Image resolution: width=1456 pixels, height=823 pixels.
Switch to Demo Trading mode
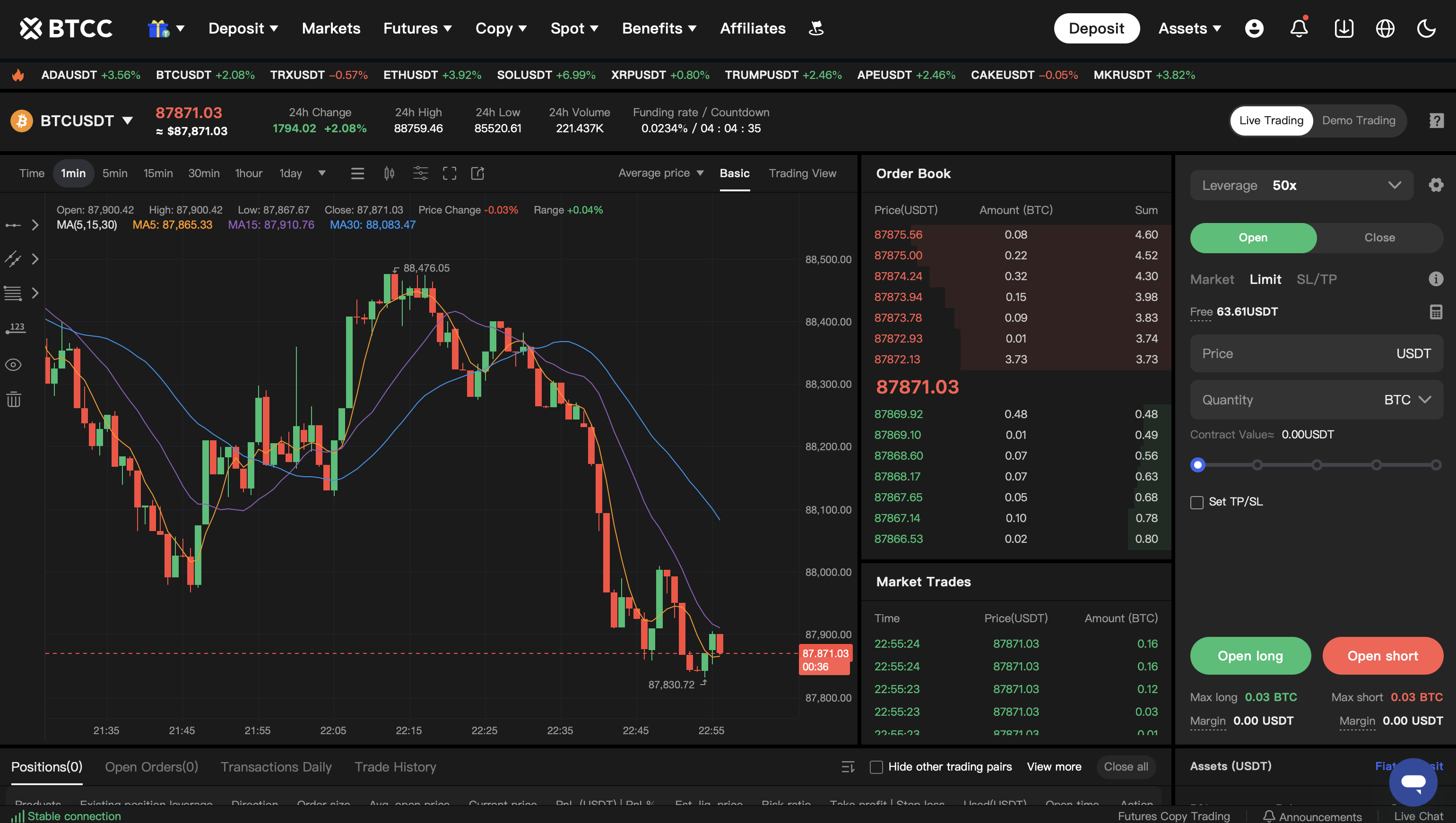coord(1358,120)
